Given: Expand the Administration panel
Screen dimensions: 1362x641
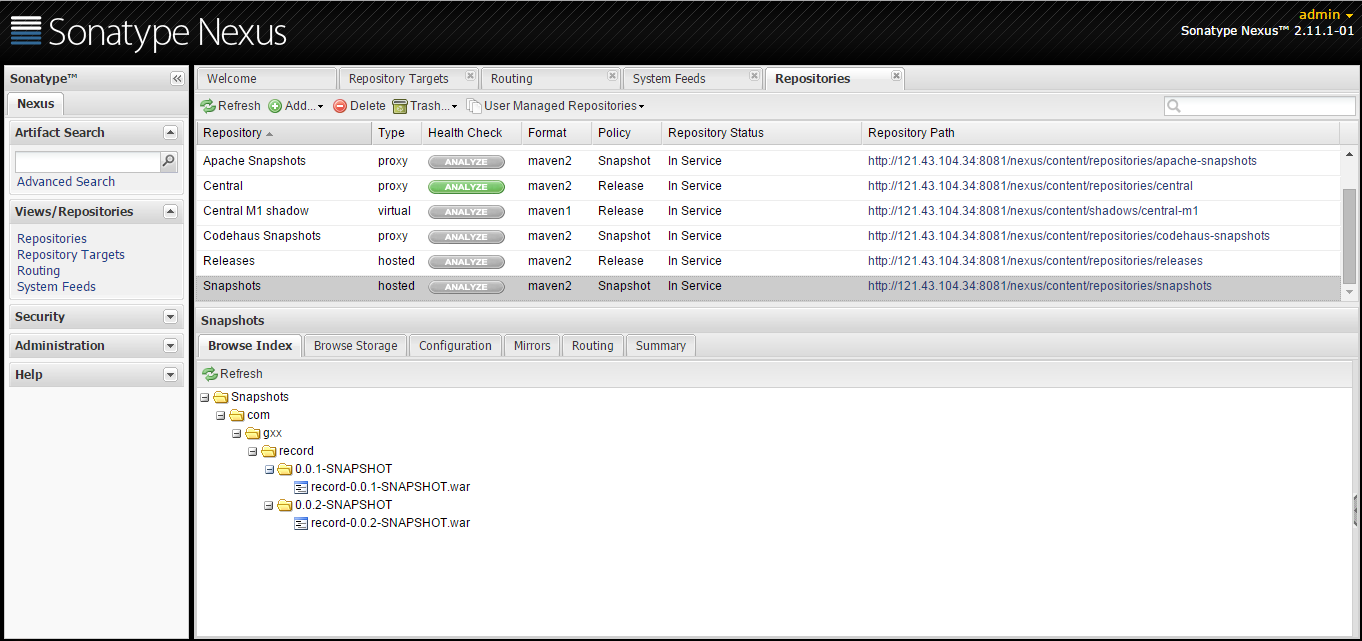Looking at the screenshot, I should pyautogui.click(x=170, y=345).
